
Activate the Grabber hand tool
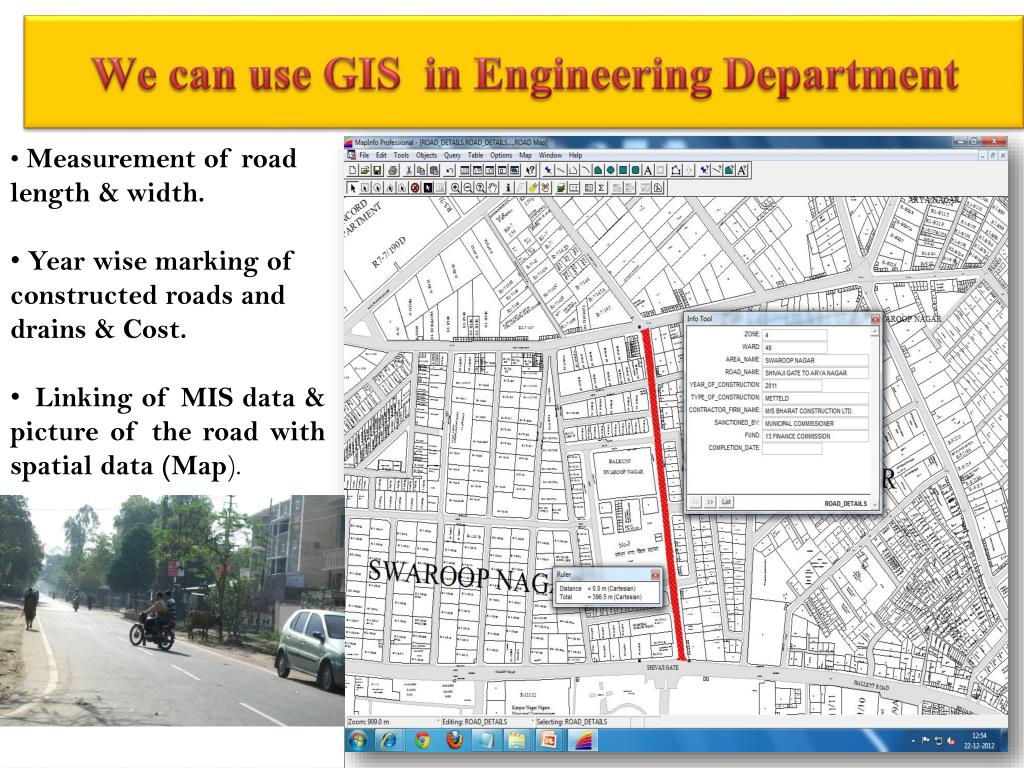point(493,188)
